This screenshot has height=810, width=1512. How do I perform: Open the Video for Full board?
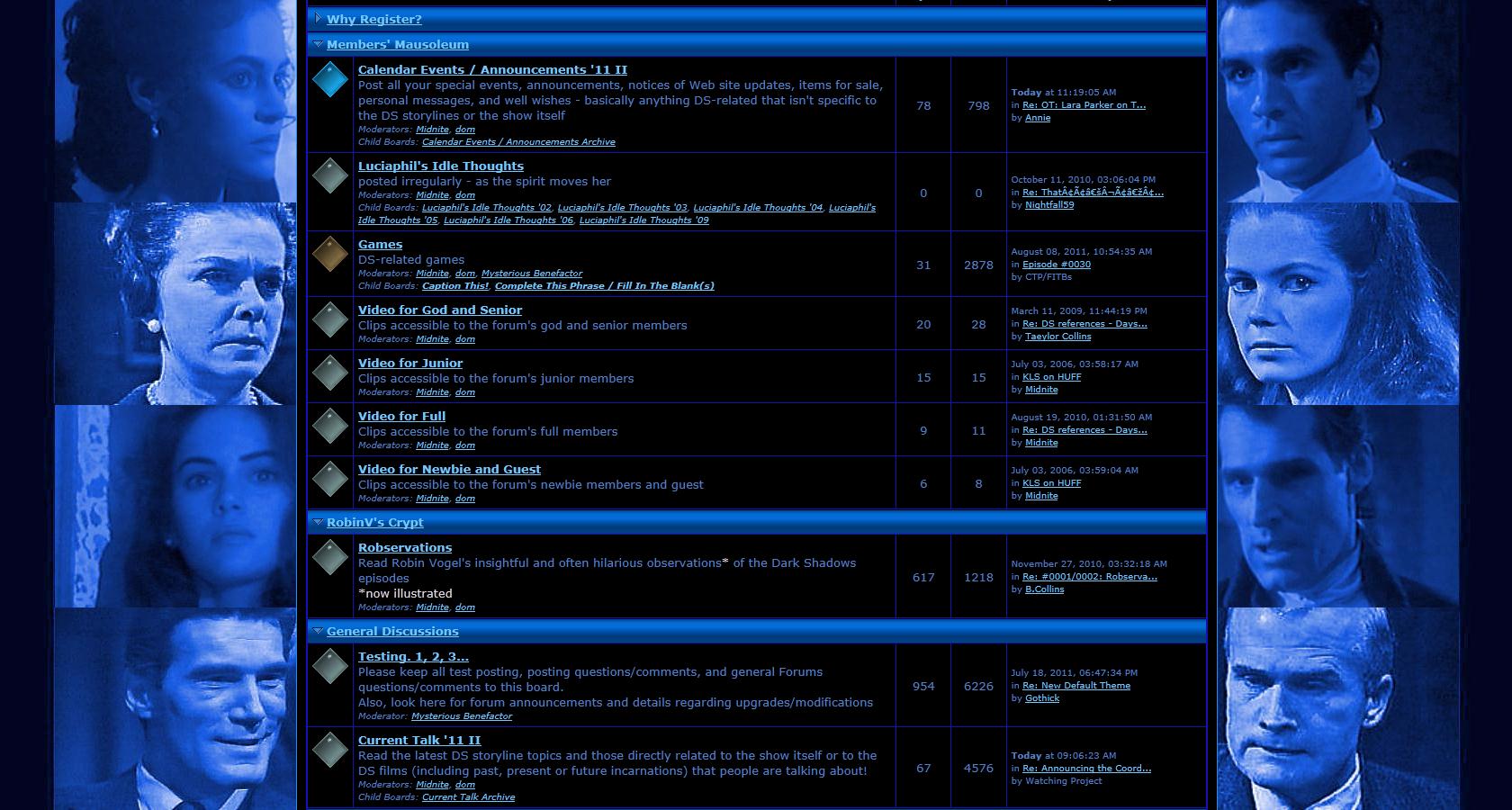401,416
